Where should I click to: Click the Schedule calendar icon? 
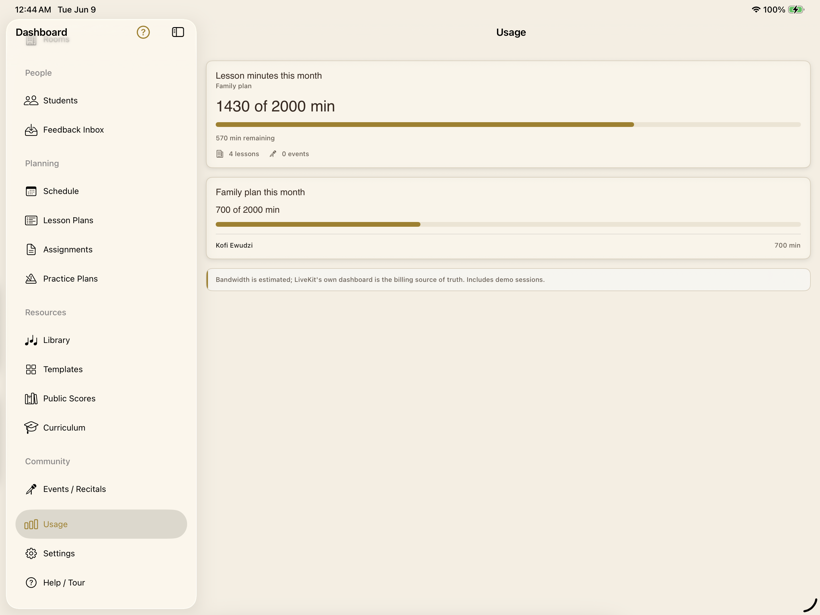(31, 191)
